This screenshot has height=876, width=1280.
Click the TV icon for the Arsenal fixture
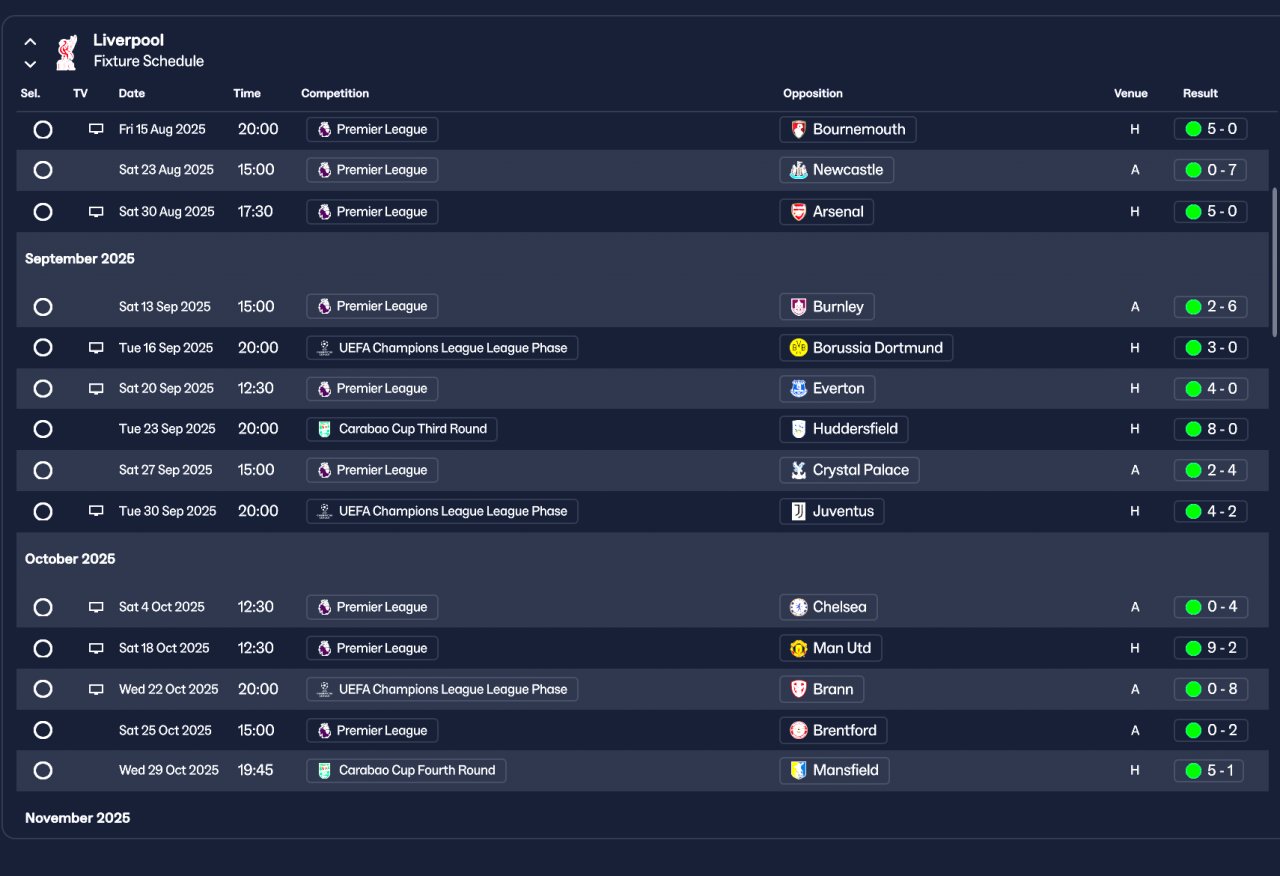tap(96, 212)
